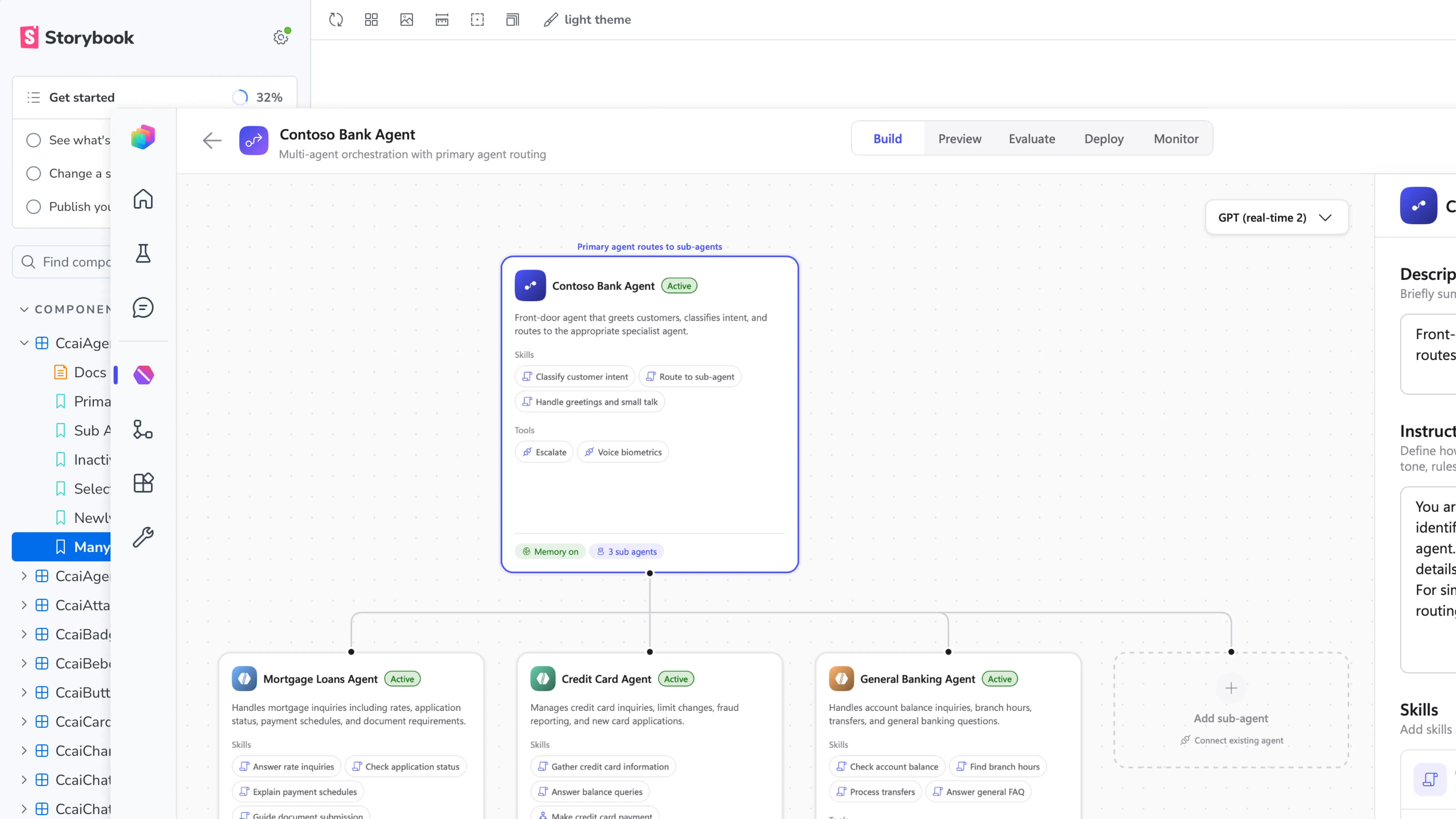This screenshot has height=819, width=1456.
Task: Click Check application status skill chip
Action: (x=405, y=767)
